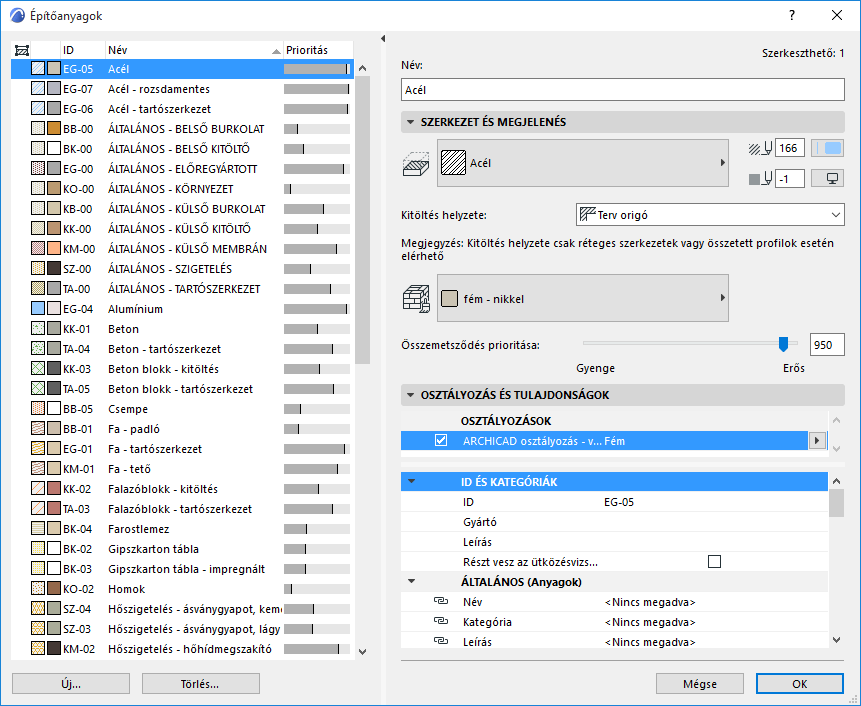This screenshot has height=706, width=861.
Task: Collapse ID ÉS KATEGÓRIÁK group
Action: [412, 481]
